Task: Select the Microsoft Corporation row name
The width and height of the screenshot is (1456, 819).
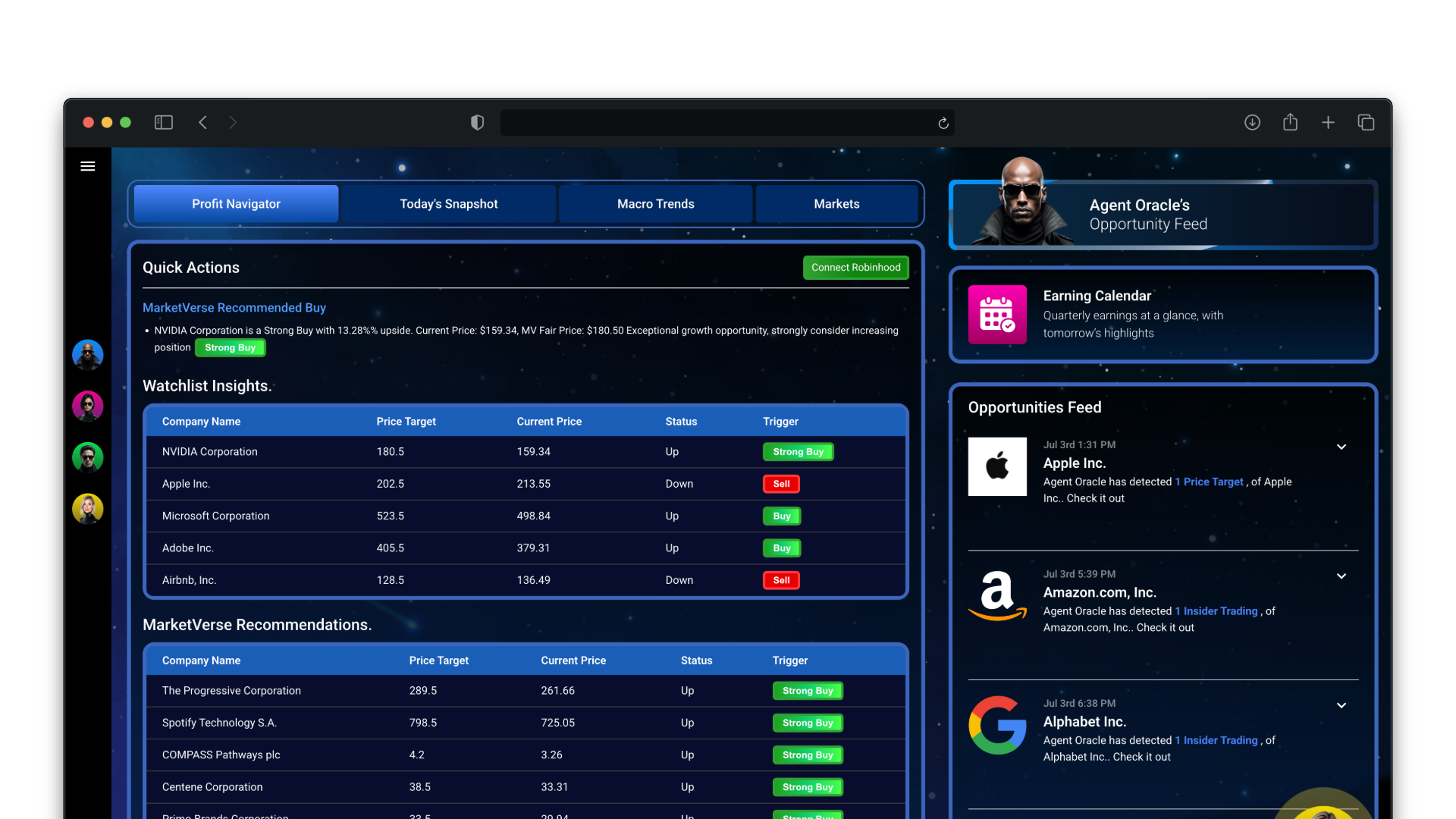Action: (215, 516)
